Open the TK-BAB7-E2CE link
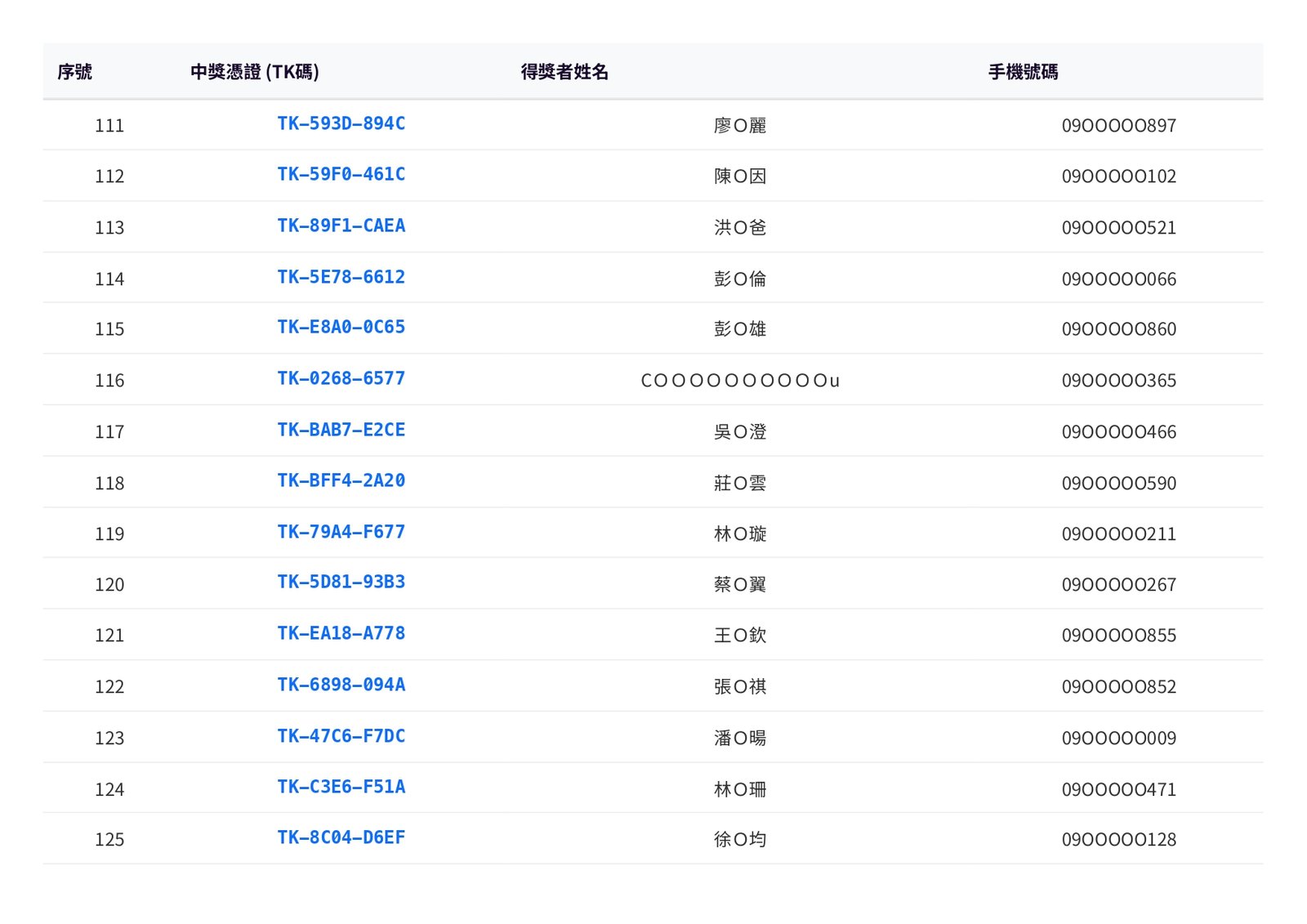The width and height of the screenshot is (1307, 924). (341, 430)
